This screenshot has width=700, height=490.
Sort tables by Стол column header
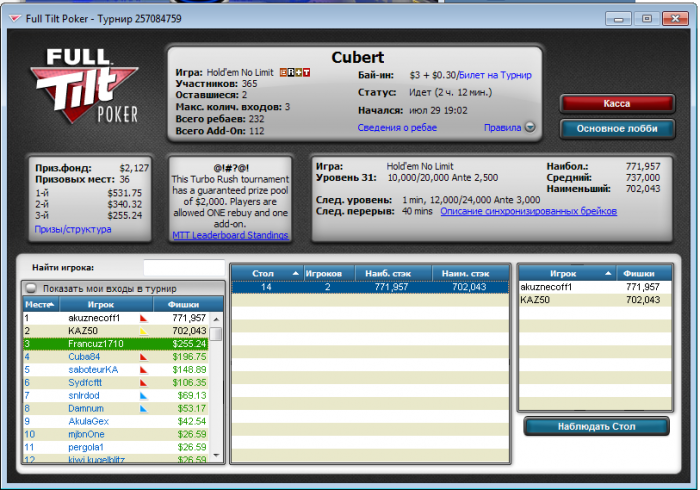pyautogui.click(x=267, y=273)
